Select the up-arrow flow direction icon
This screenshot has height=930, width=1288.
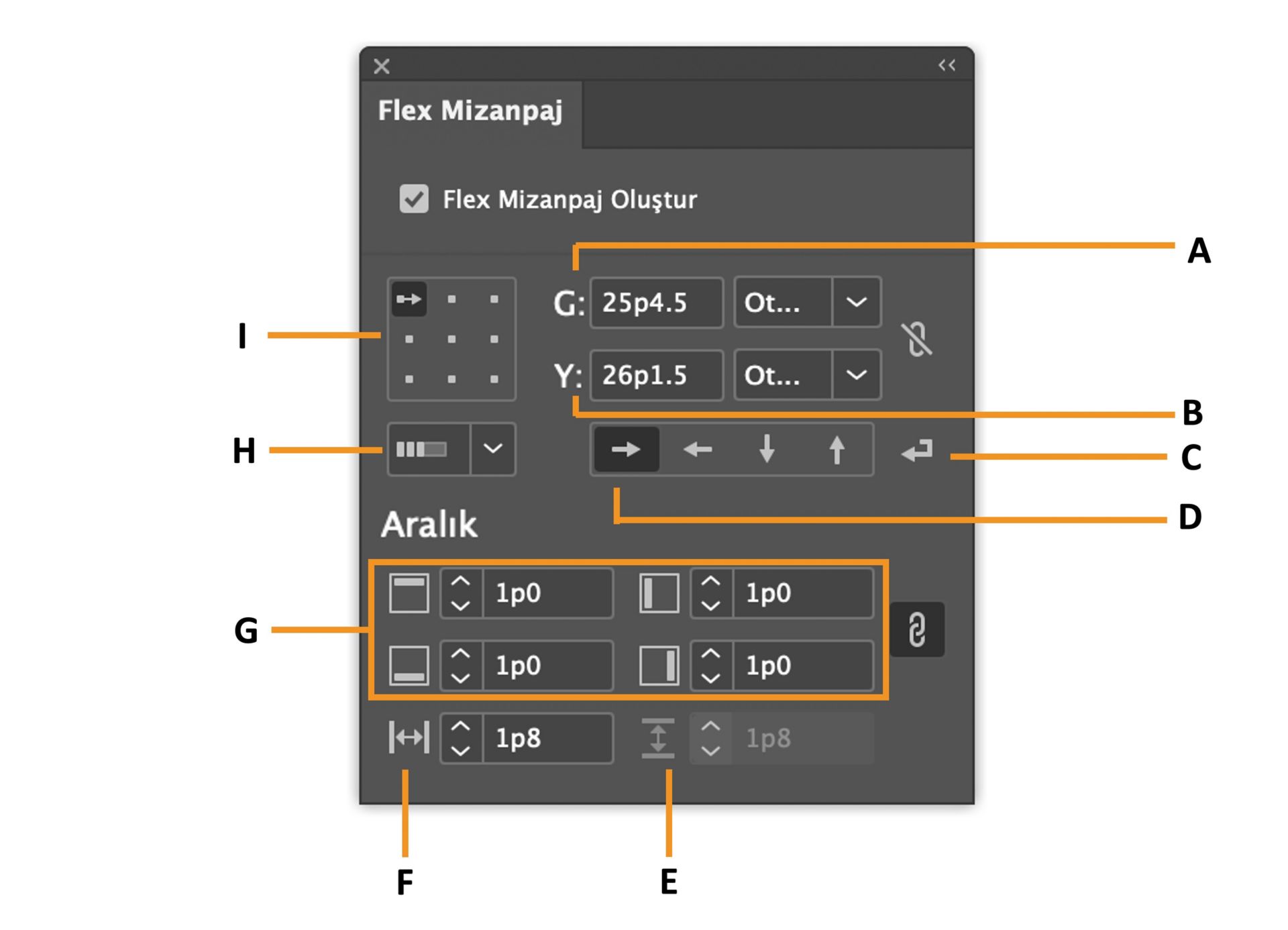pos(837,450)
